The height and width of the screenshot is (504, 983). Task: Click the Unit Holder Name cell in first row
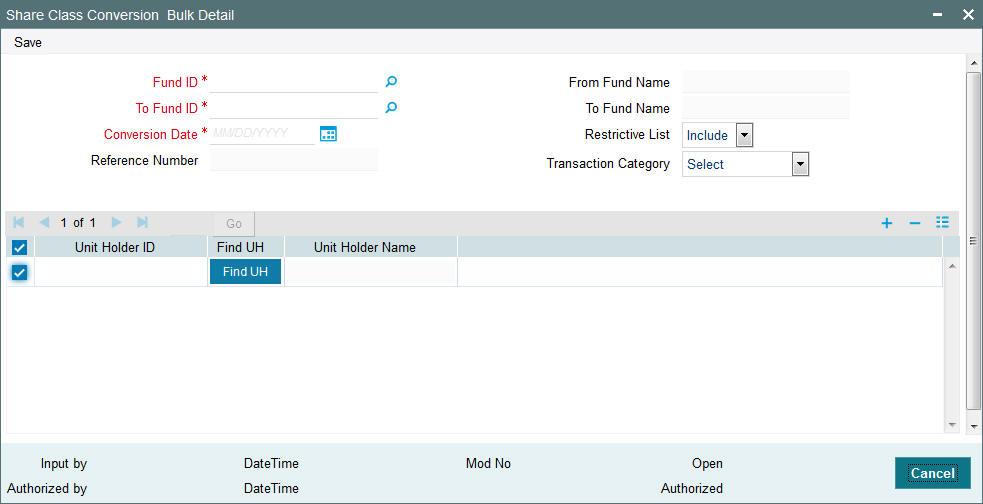[371, 272]
